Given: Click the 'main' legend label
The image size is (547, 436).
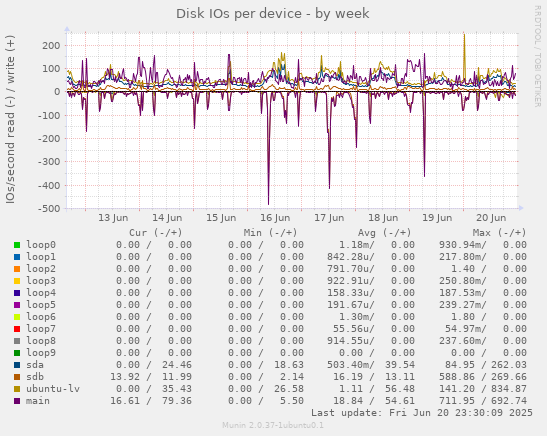Looking at the screenshot, I should [38, 401].
